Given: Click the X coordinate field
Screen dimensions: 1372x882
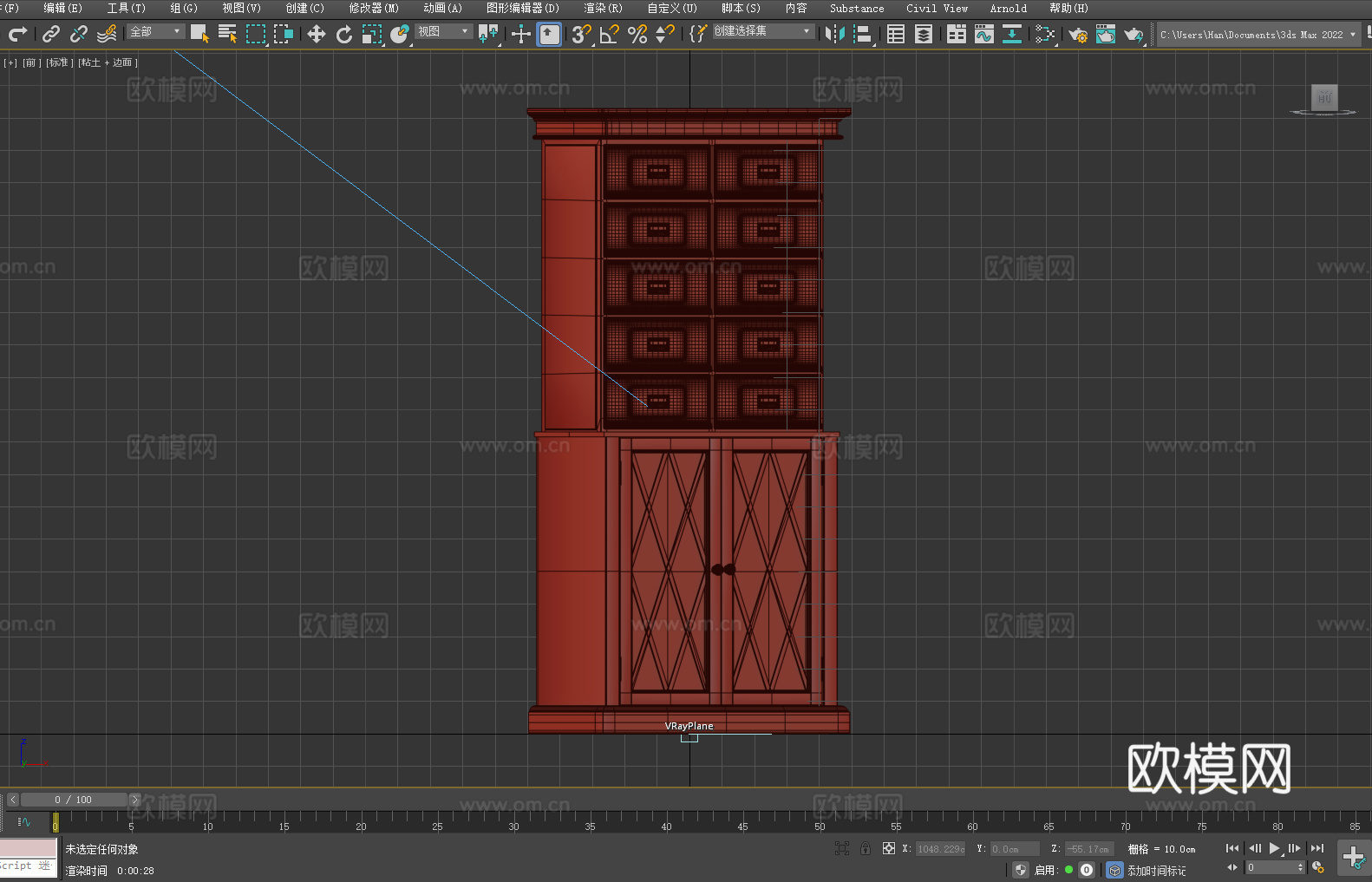Looking at the screenshot, I should (940, 849).
